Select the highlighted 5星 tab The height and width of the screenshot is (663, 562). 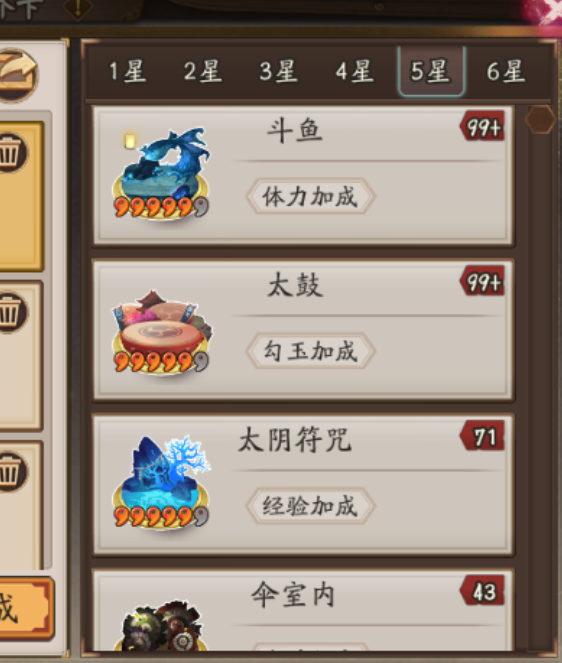pos(431,71)
